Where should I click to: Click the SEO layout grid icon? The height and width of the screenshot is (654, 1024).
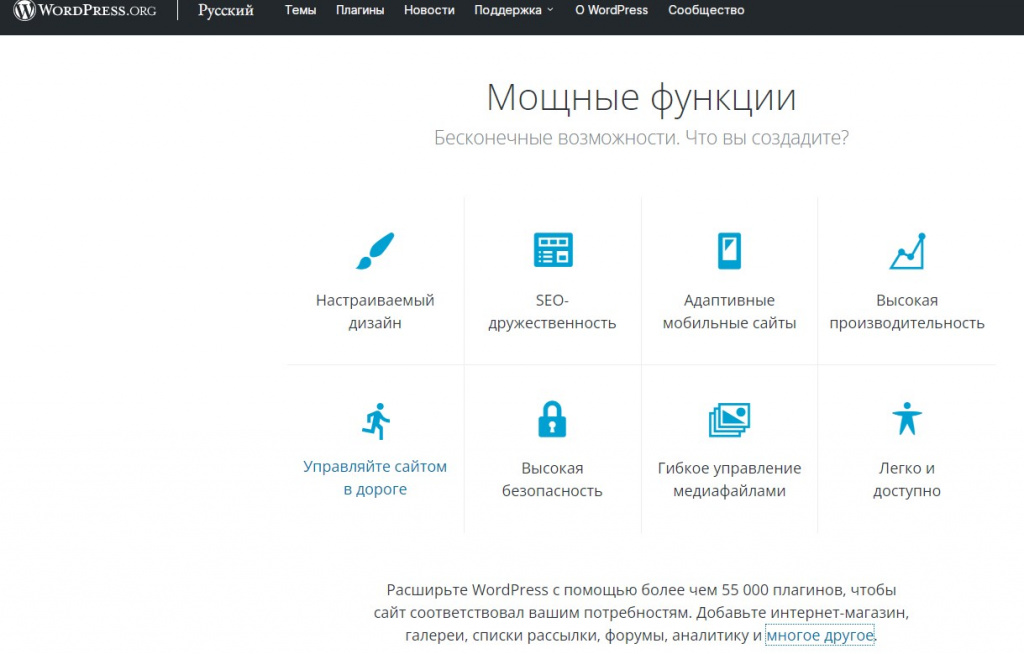pos(553,250)
